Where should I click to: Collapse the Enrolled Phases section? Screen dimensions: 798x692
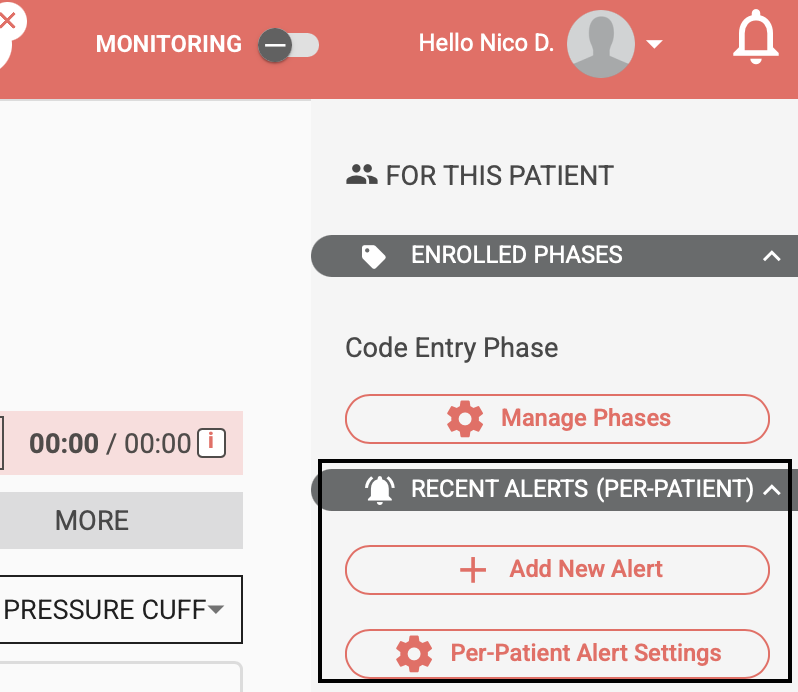771,256
